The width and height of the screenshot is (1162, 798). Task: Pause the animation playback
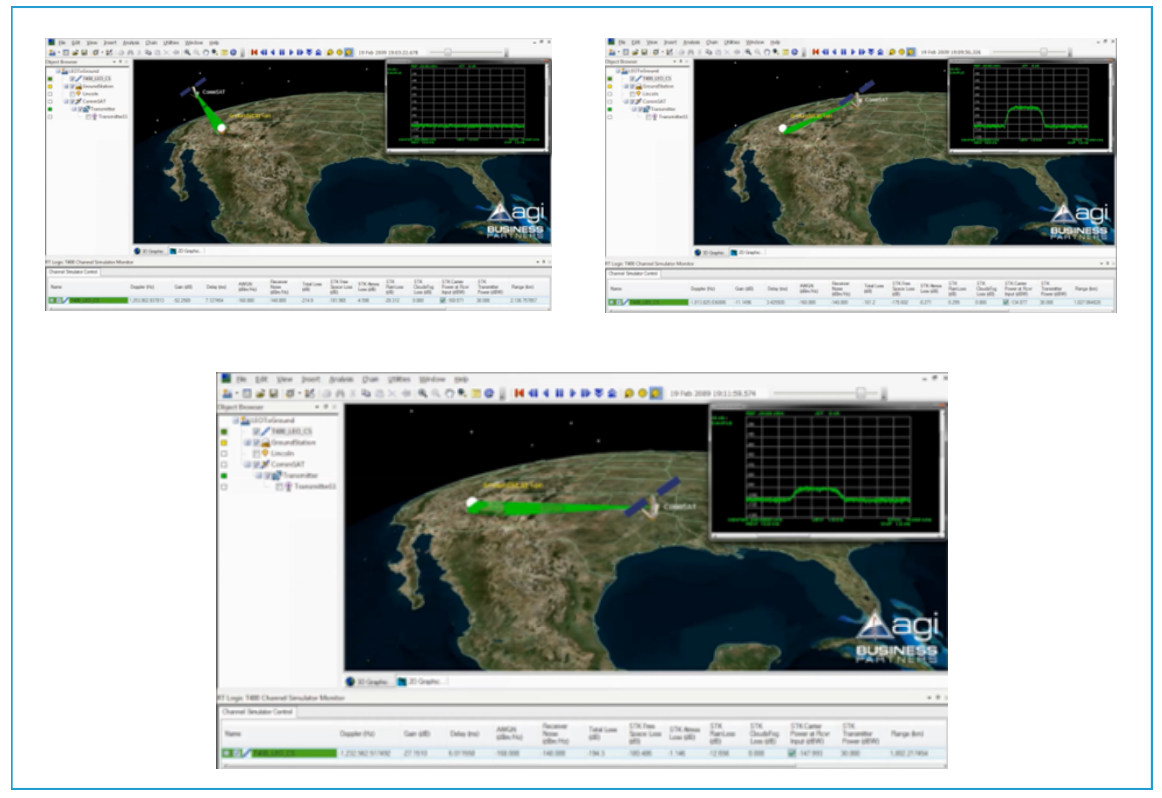click(x=559, y=393)
